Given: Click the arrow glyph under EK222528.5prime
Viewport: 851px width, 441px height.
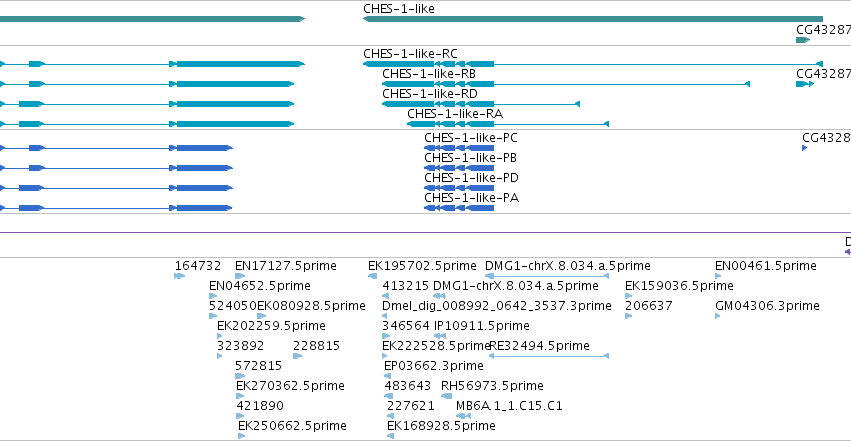Looking at the screenshot, I should click(385, 356).
